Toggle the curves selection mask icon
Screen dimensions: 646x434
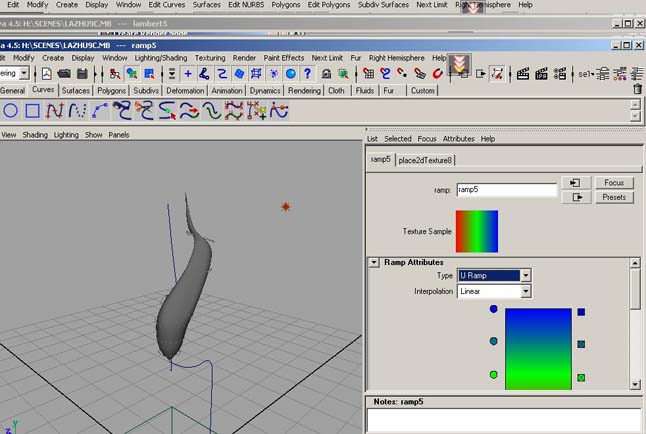pos(222,74)
